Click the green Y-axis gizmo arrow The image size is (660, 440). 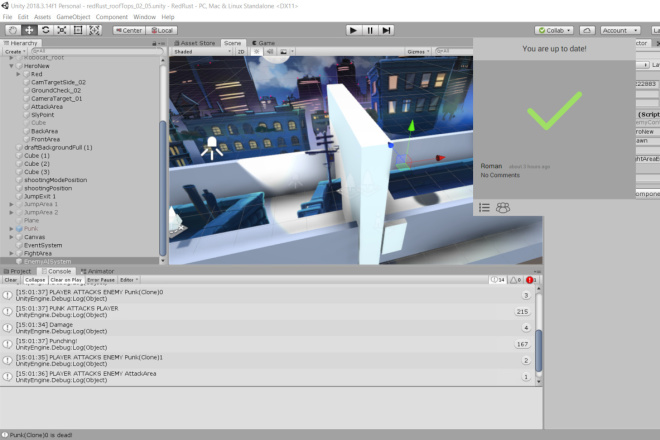point(411,125)
